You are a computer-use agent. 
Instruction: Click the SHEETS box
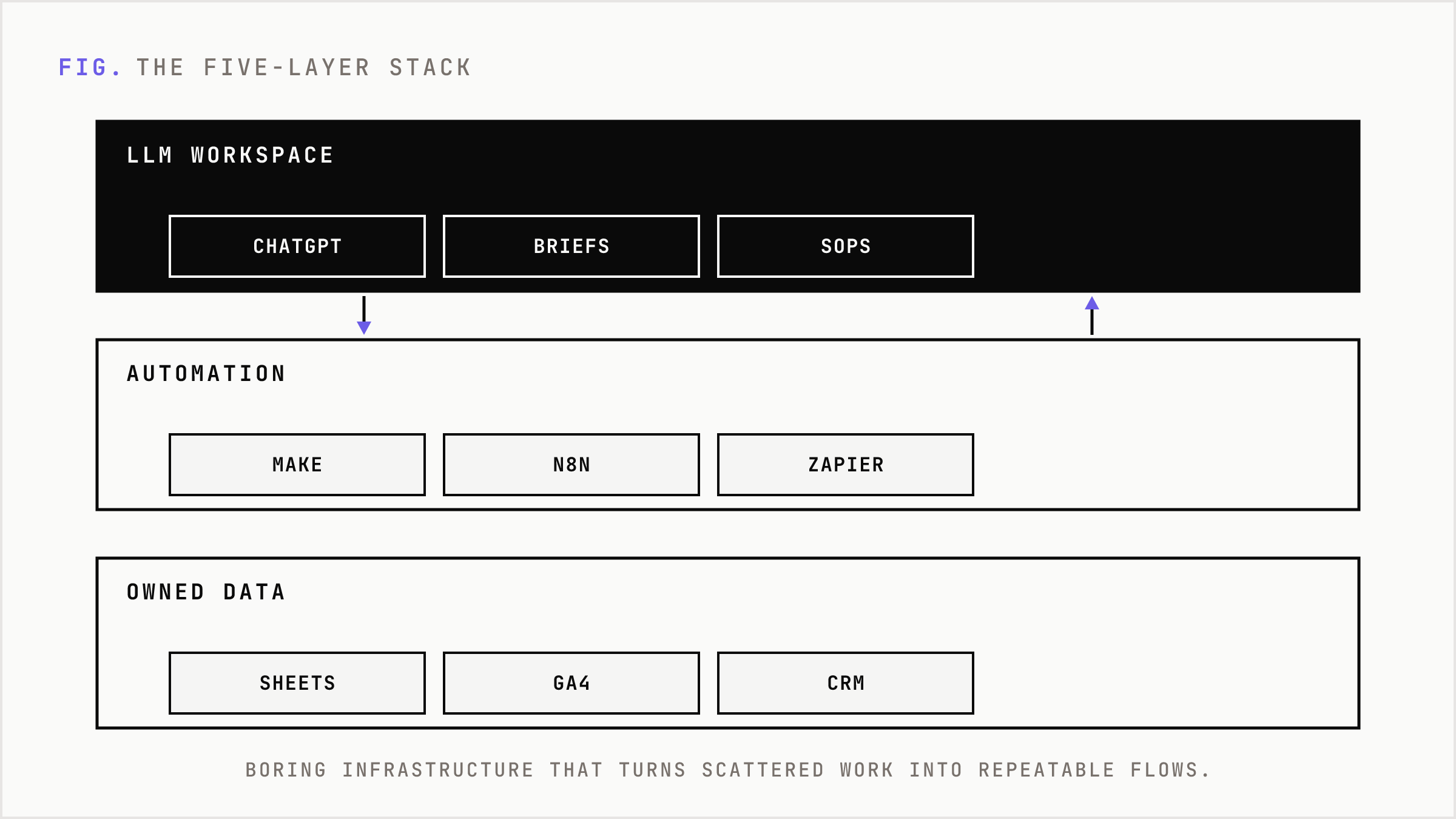[x=297, y=683]
